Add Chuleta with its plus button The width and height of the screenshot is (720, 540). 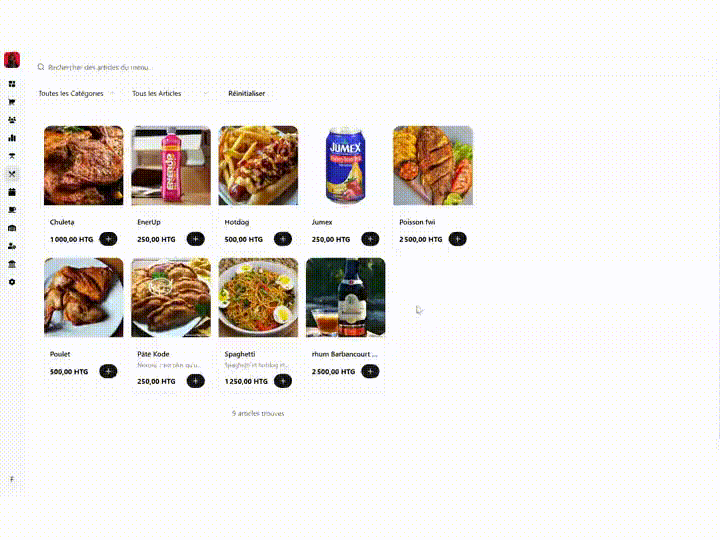[x=108, y=239]
